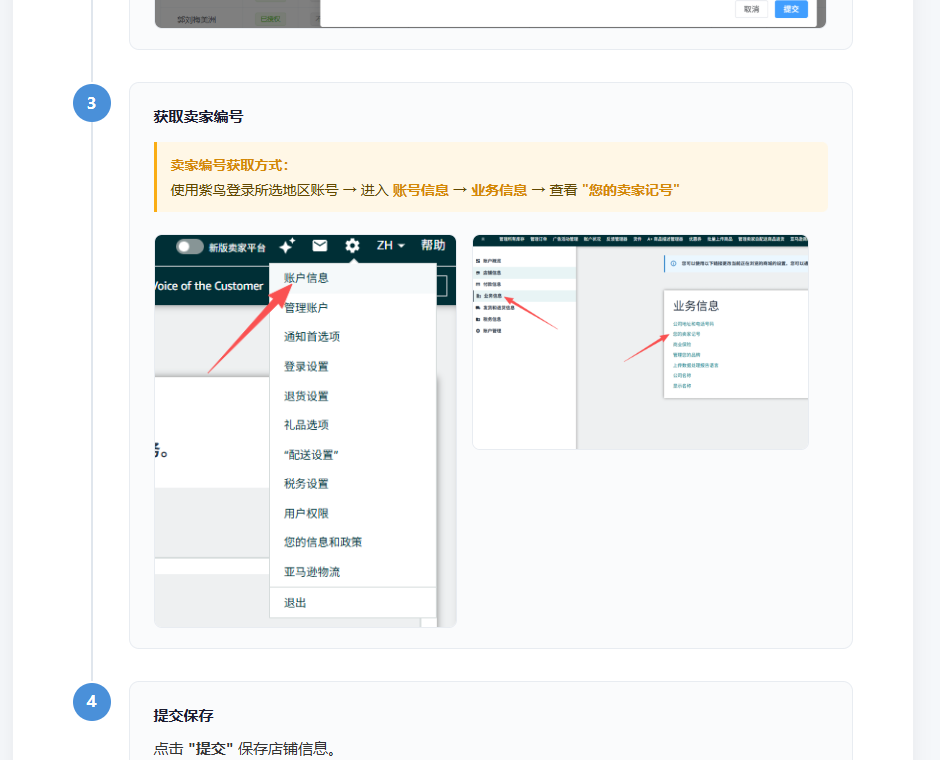Click the settings gear icon in seller header
The height and width of the screenshot is (760, 940).
pos(352,246)
